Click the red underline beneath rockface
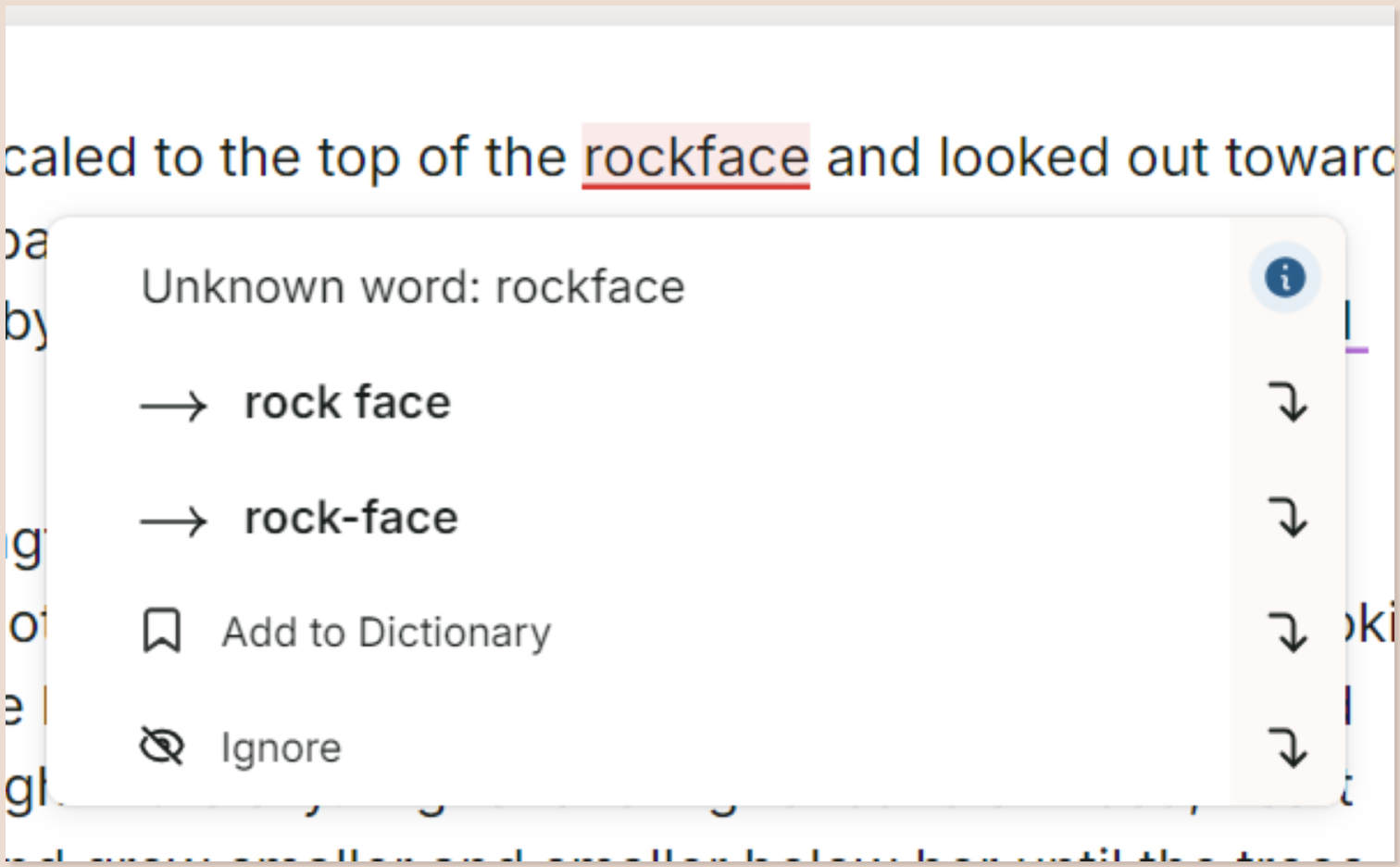Image resolution: width=1400 pixels, height=867 pixels. click(695, 183)
